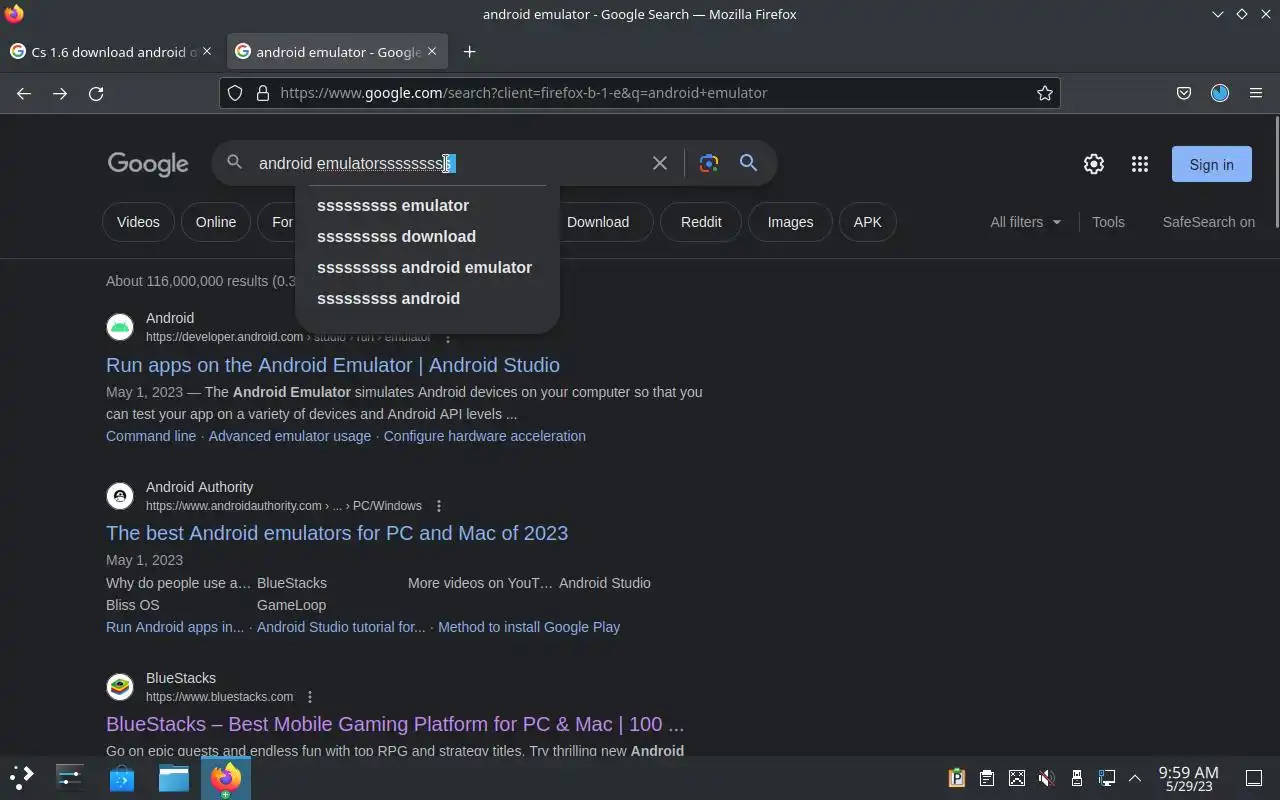Go back to the previous page
This screenshot has width=1280, height=800.
point(24,93)
